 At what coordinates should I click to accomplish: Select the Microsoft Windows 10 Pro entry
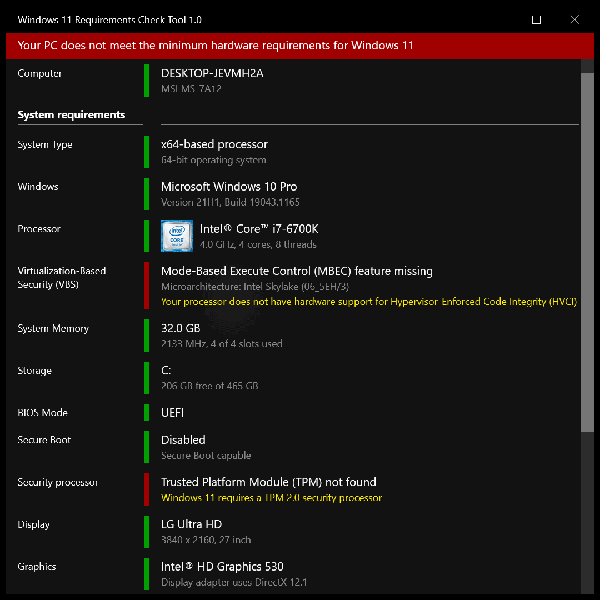point(229,187)
